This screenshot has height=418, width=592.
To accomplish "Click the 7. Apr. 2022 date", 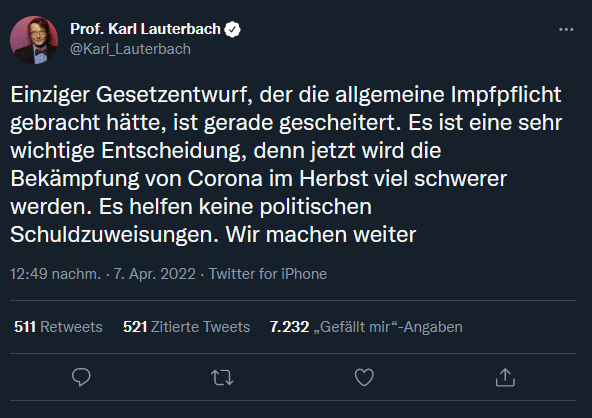I will click(x=155, y=274).
